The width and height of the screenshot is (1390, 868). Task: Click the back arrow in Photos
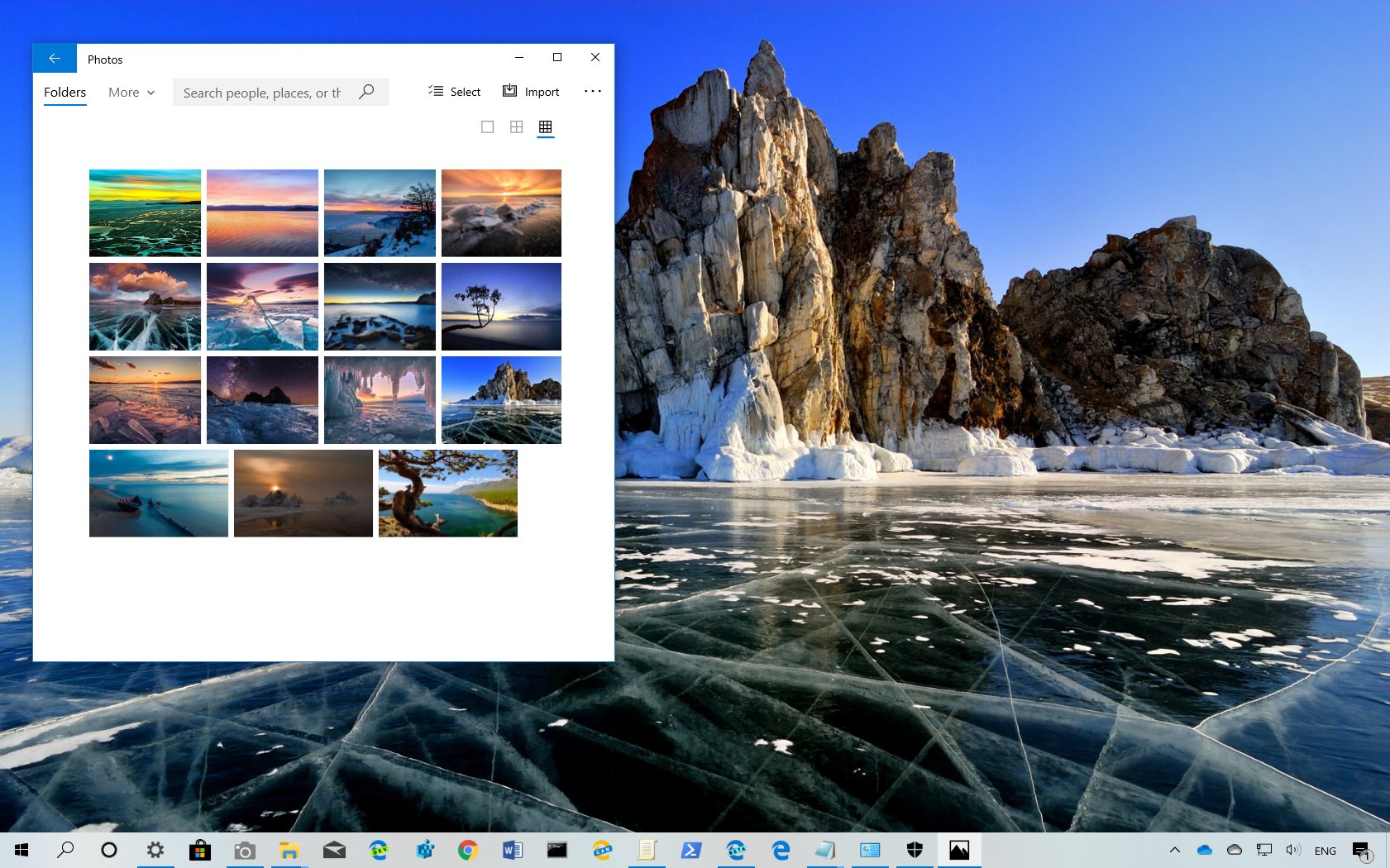click(x=55, y=58)
